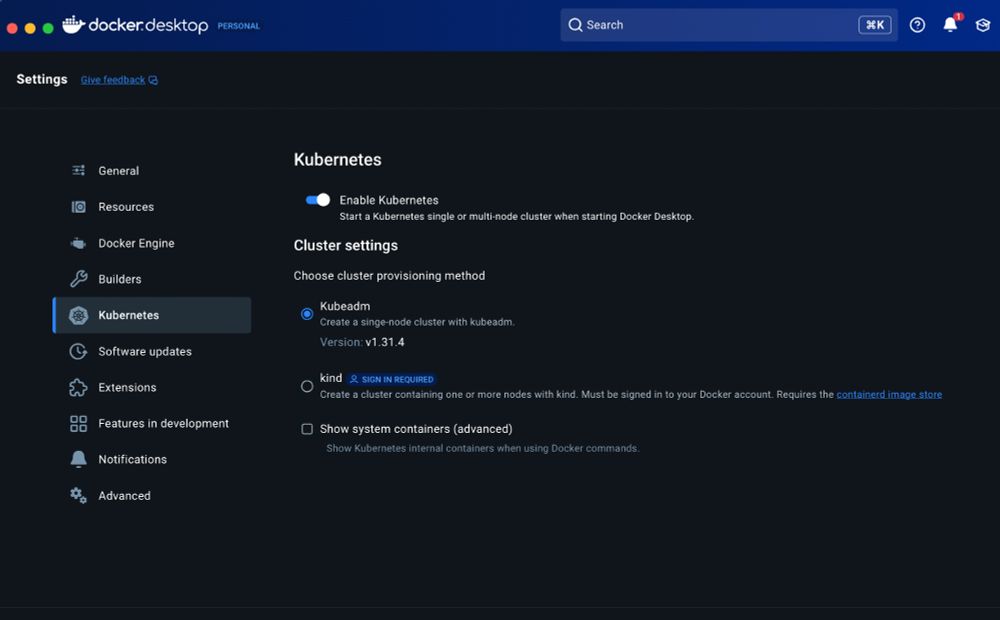
Task: Select Software updates in sidebar
Action: click(x=152, y=351)
